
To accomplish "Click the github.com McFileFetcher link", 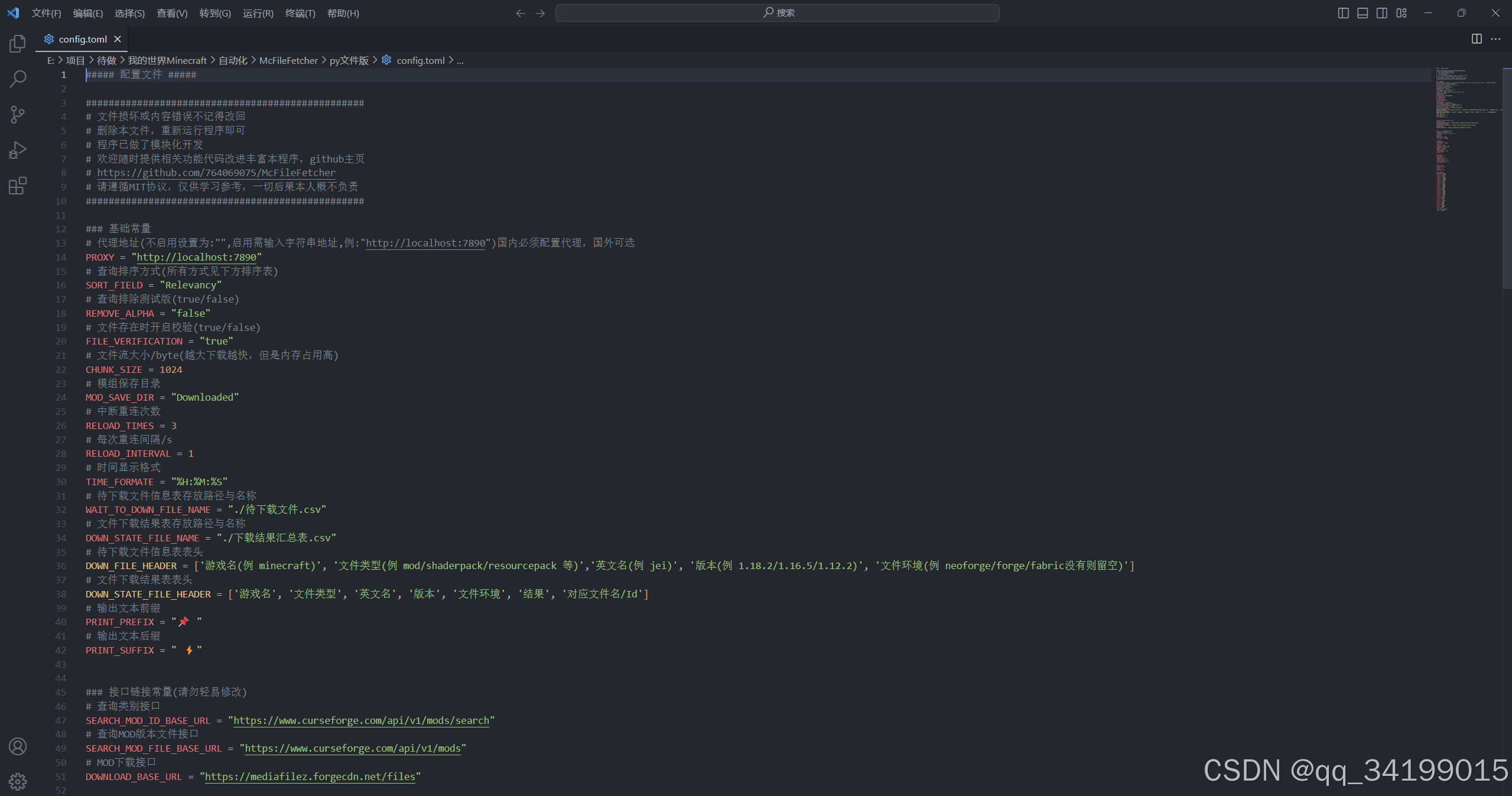I will 216,173.
